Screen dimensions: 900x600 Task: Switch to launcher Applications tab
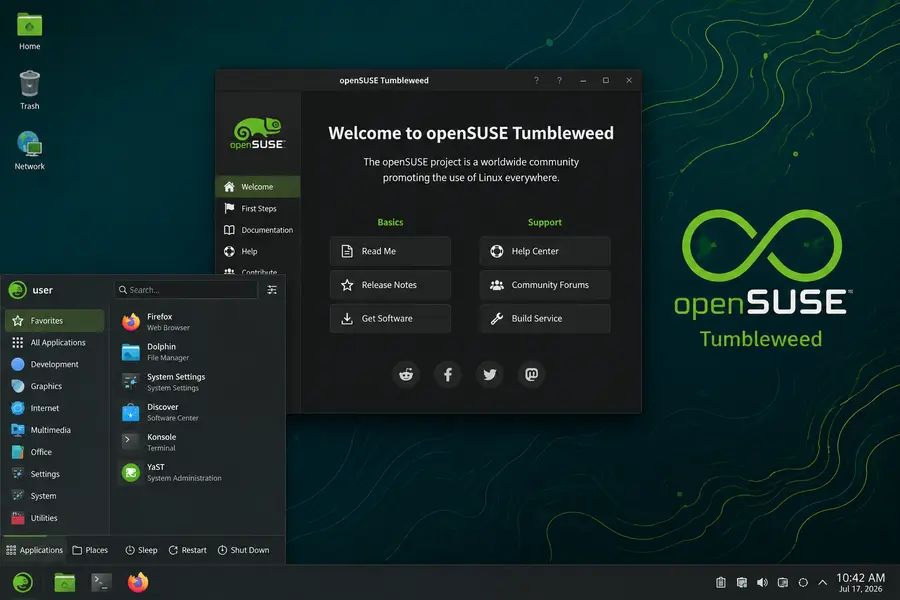coord(34,550)
